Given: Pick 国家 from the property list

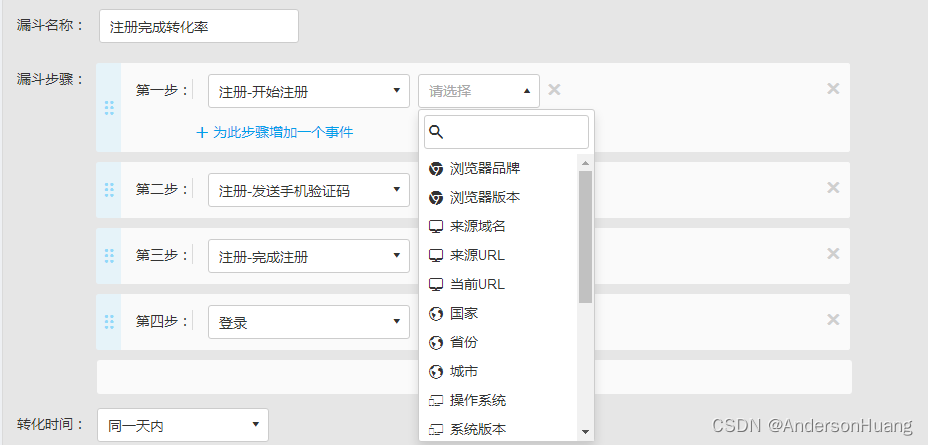Looking at the screenshot, I should pos(498,314).
